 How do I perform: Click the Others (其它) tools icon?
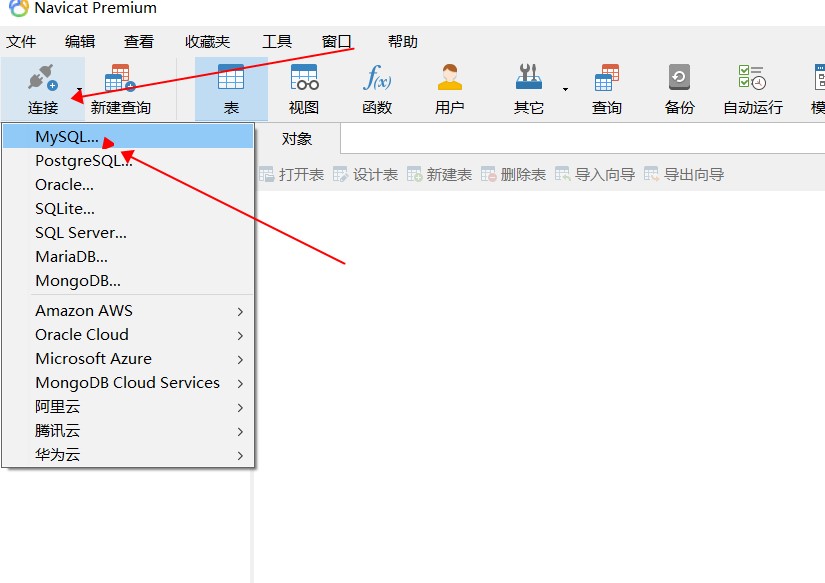coord(529,77)
